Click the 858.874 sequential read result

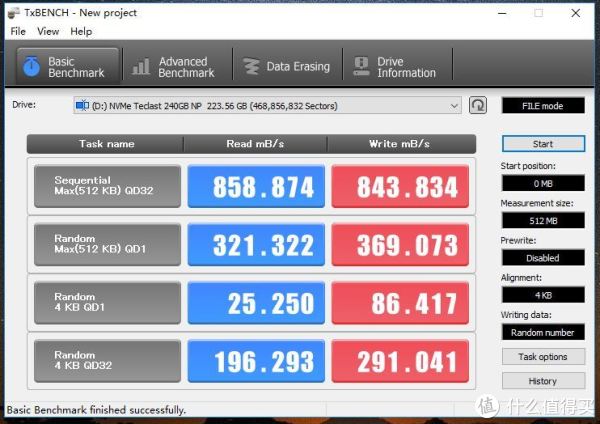[256, 186]
